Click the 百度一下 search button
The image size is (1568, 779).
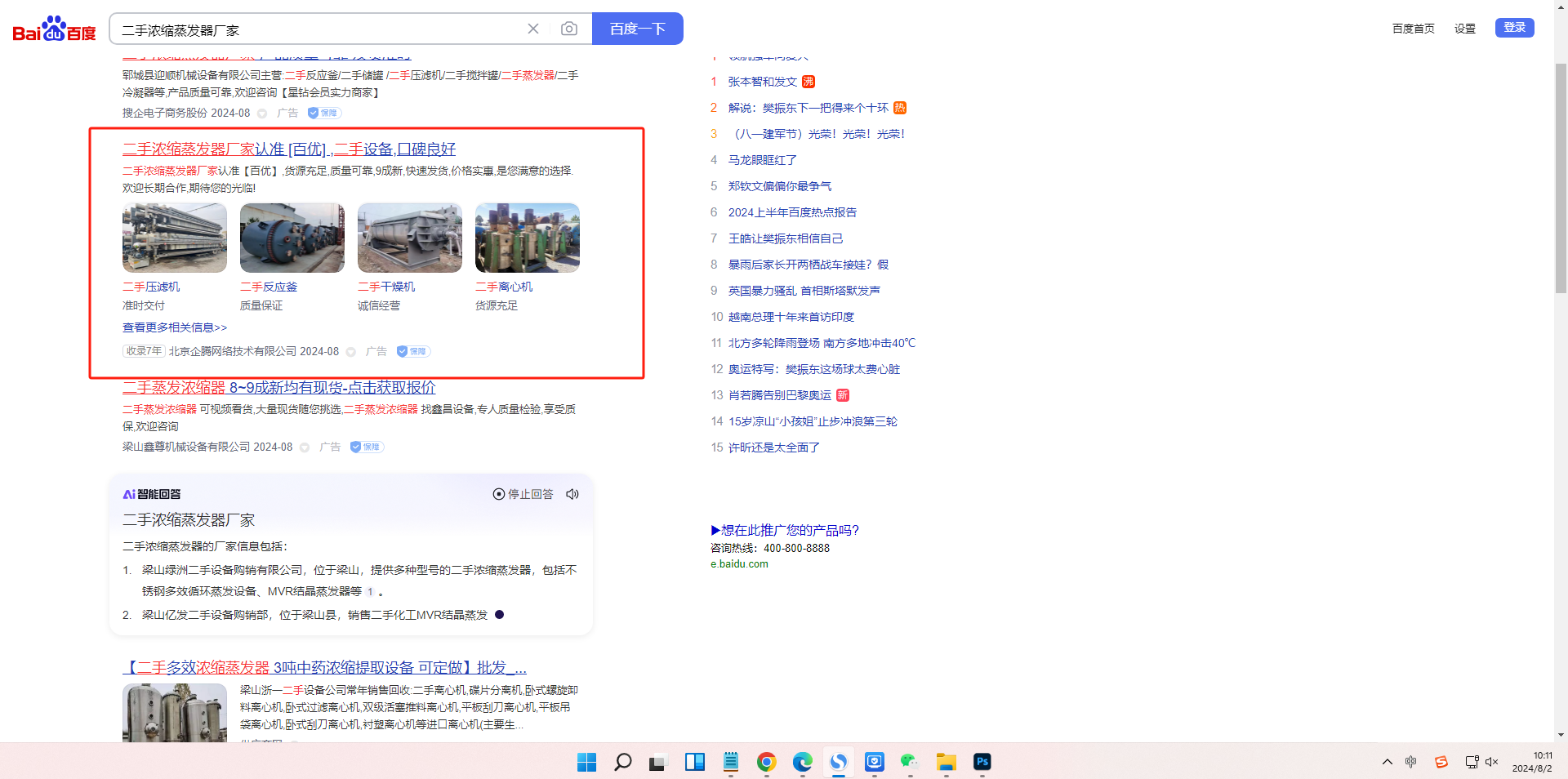(637, 29)
